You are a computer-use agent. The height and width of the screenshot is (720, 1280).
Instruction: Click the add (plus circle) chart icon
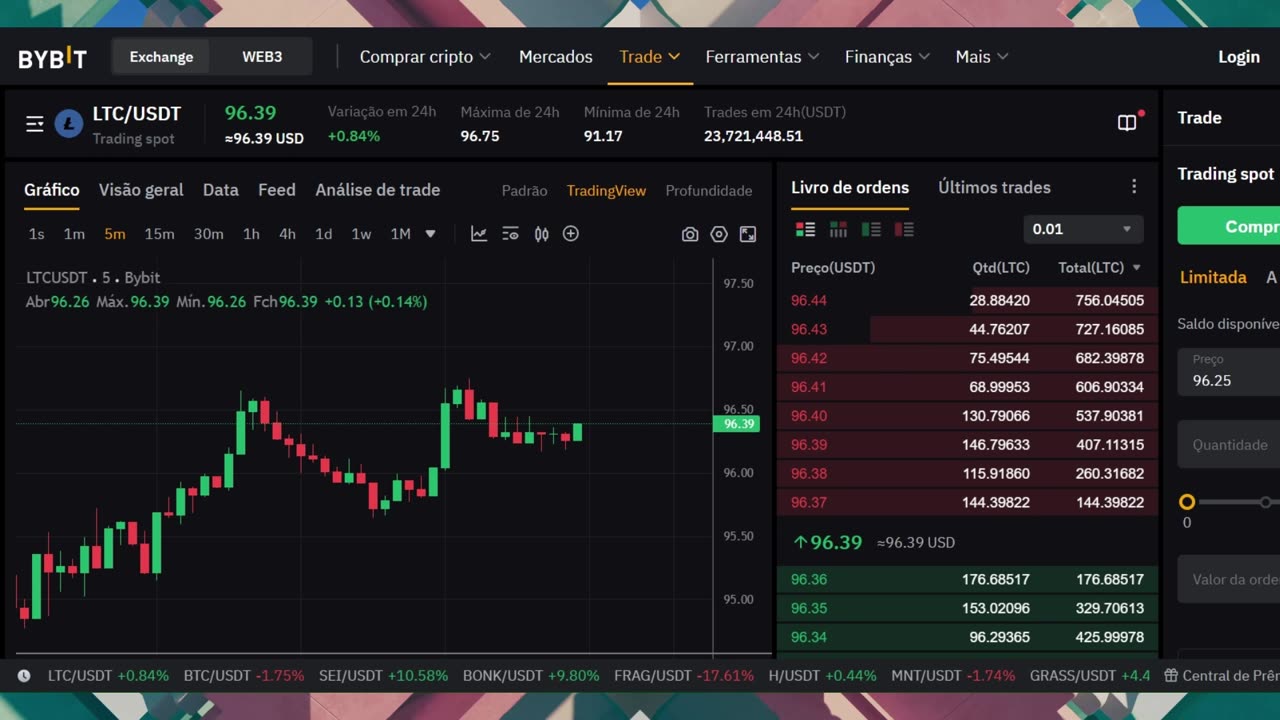point(571,234)
